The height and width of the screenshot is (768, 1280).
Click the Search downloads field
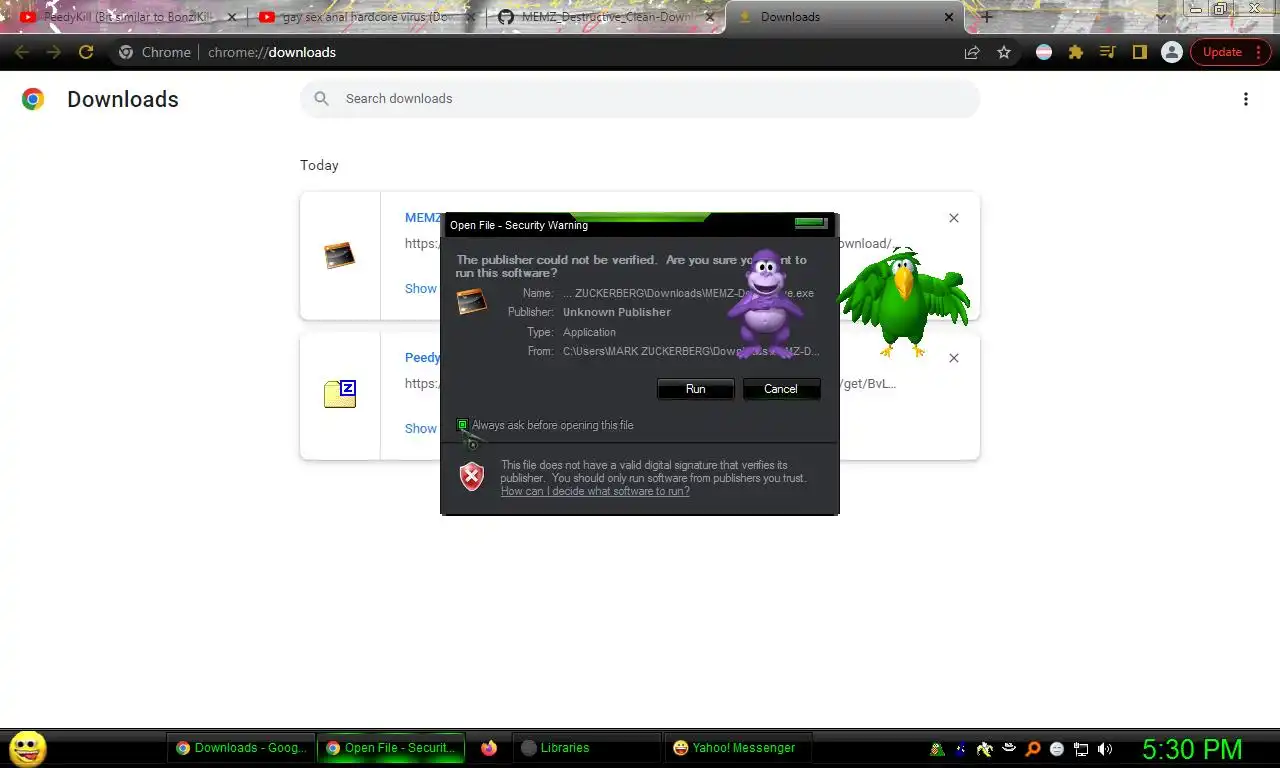click(640, 99)
